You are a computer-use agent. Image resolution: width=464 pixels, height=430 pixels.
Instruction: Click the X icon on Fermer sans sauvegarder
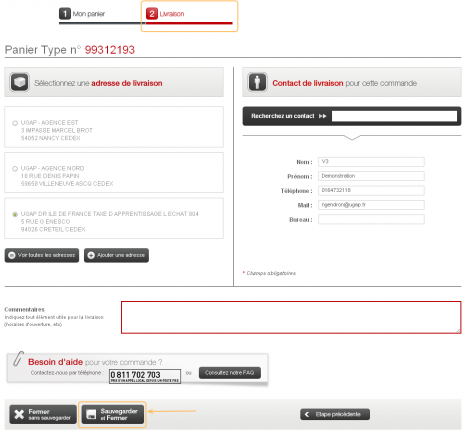[x=19, y=414]
